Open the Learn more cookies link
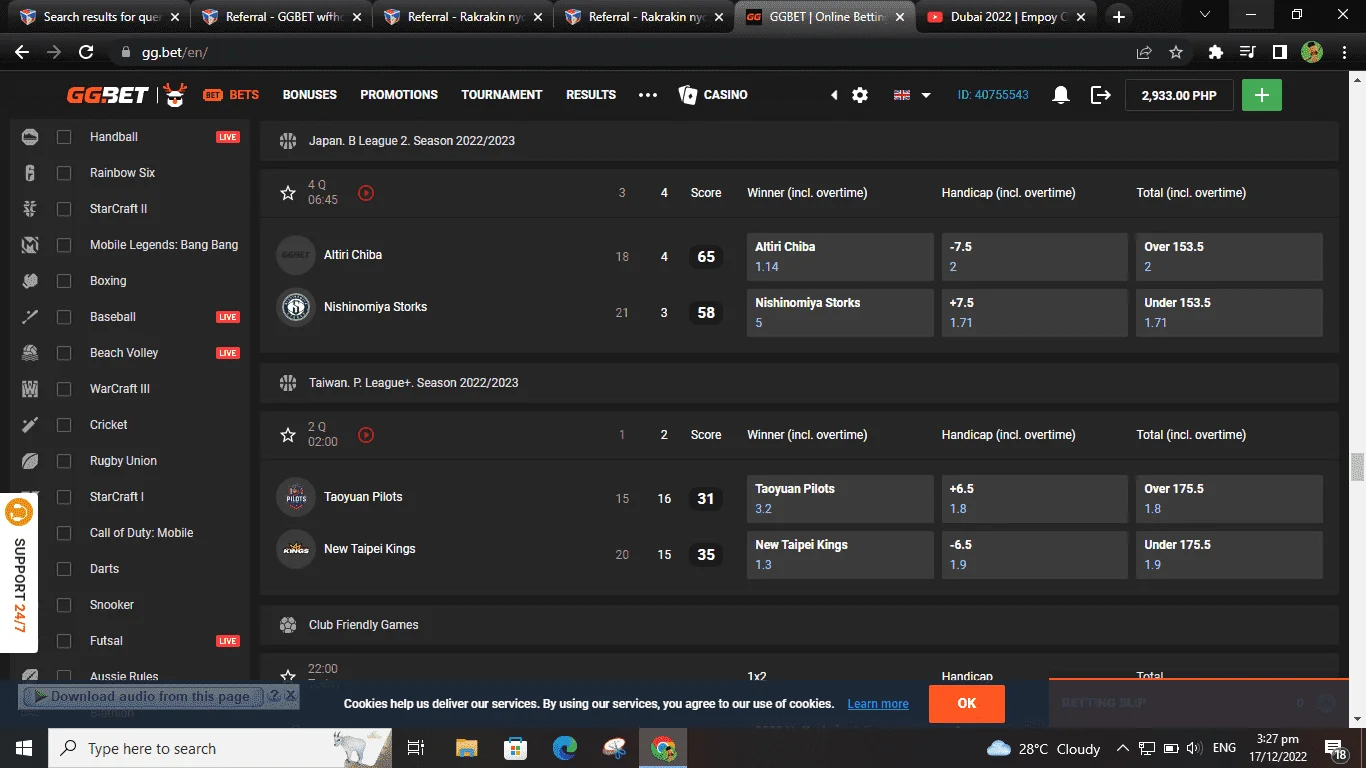This screenshot has height=768, width=1366. point(878,704)
